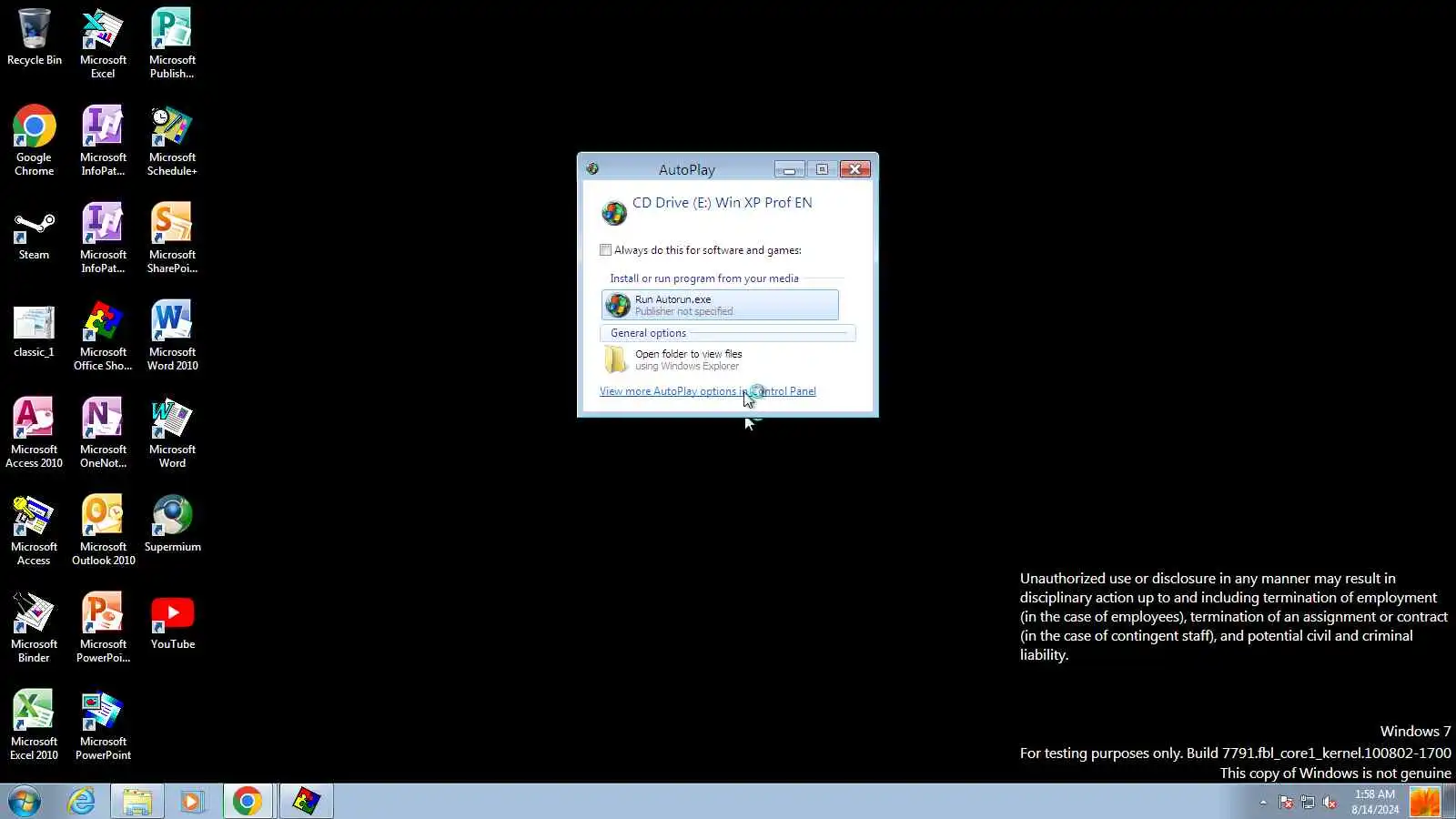Run Autorun.exe from the AutoPlay dialog
The width and height of the screenshot is (1456, 819).
(x=720, y=305)
